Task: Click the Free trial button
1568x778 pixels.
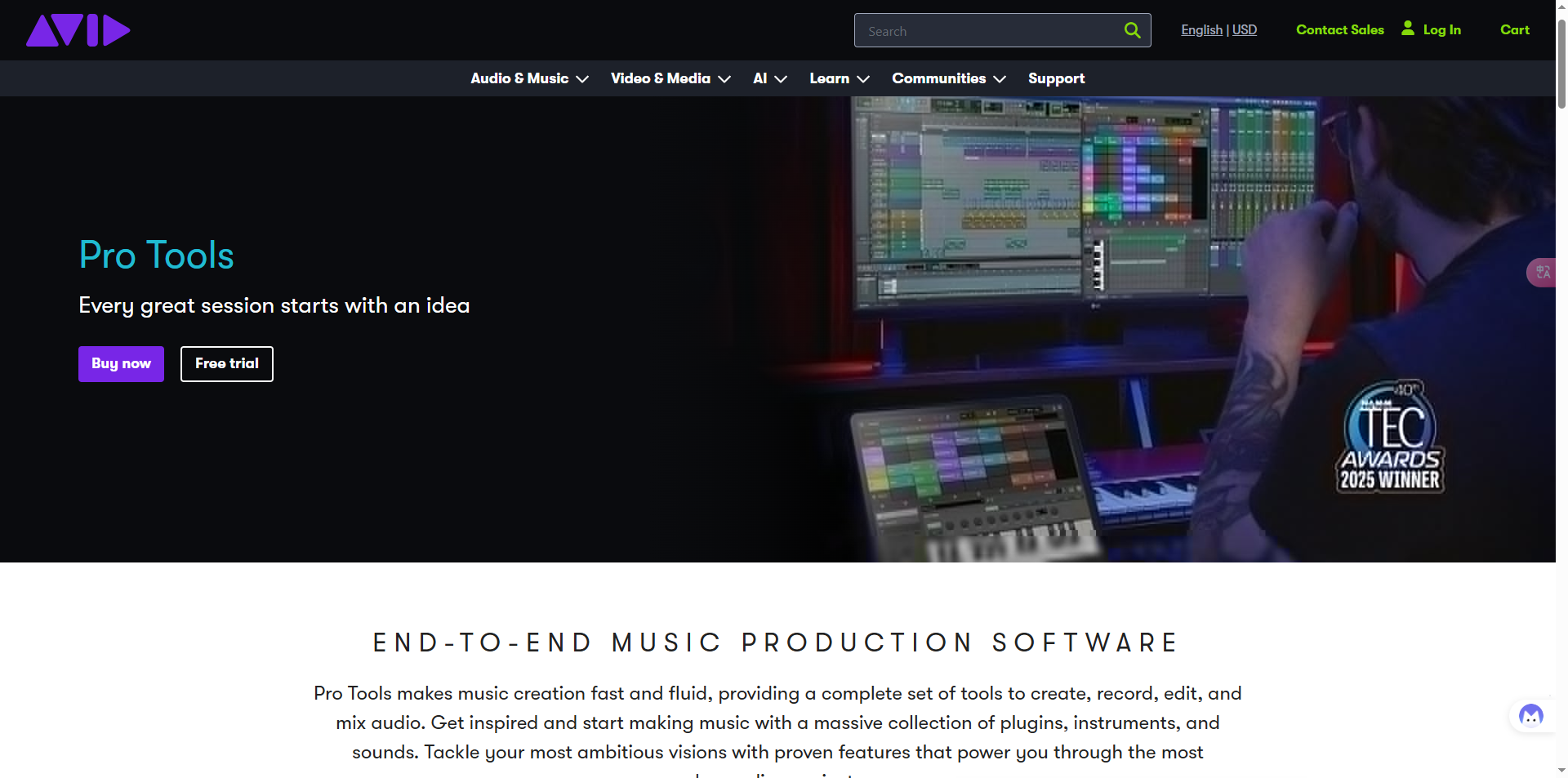Action: click(x=227, y=364)
